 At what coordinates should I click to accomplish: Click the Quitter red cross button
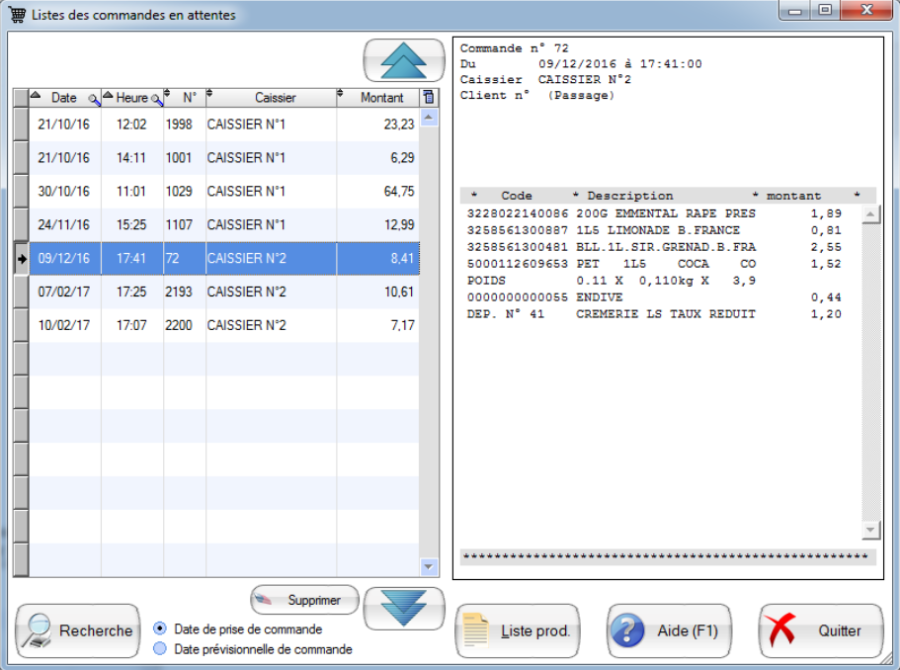(820, 631)
